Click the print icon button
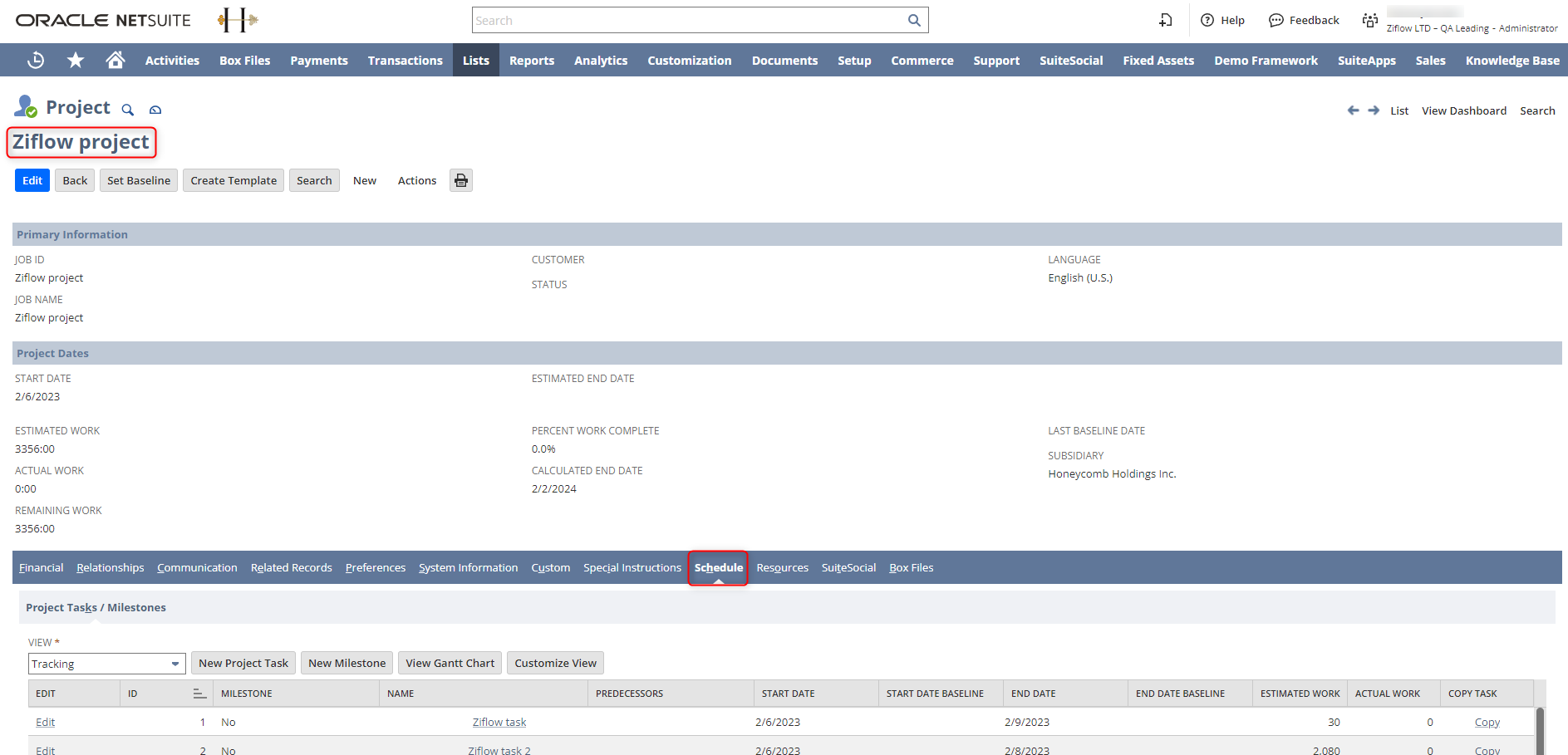 point(461,180)
